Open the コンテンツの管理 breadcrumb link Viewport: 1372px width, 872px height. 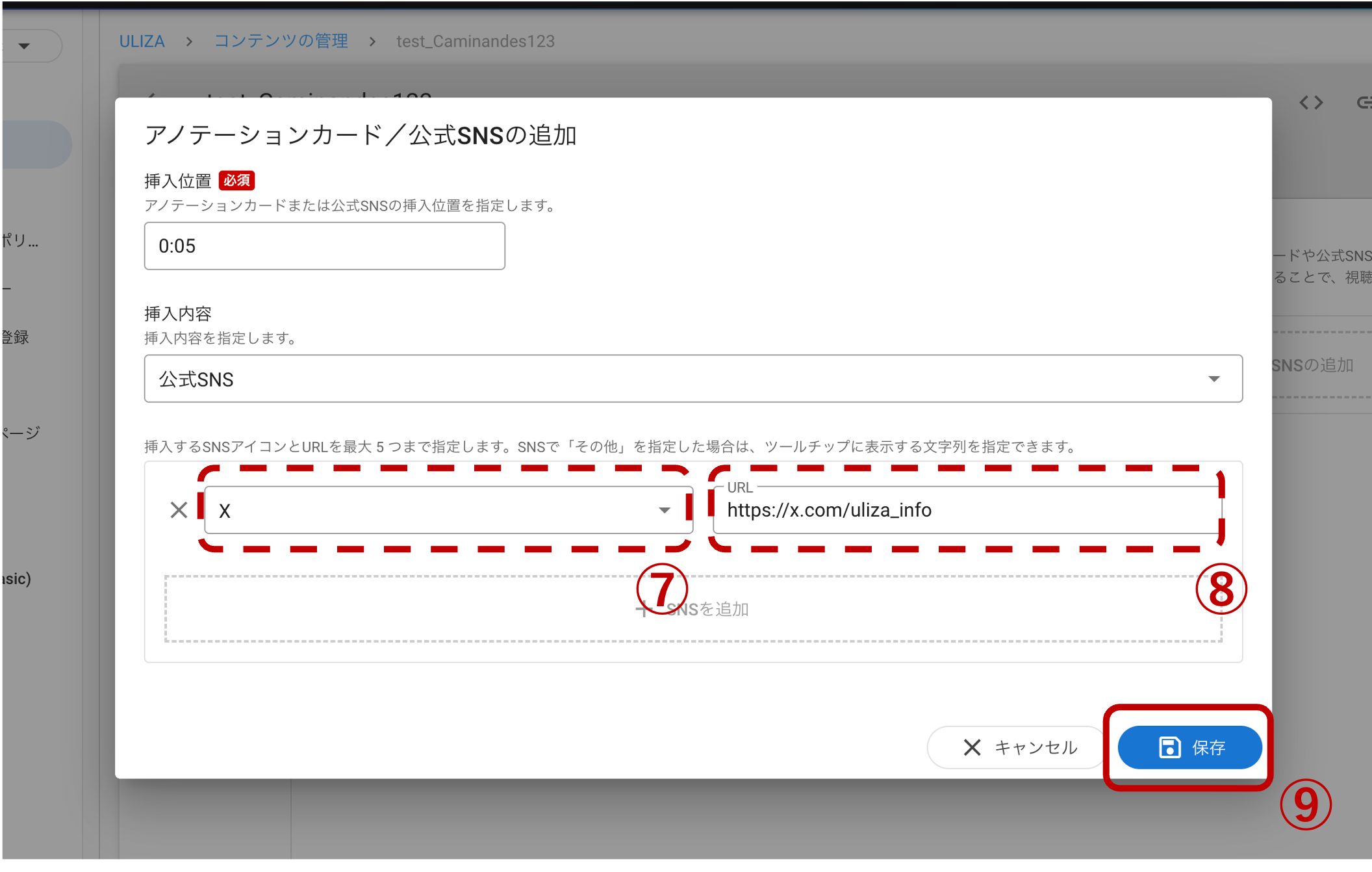(281, 41)
